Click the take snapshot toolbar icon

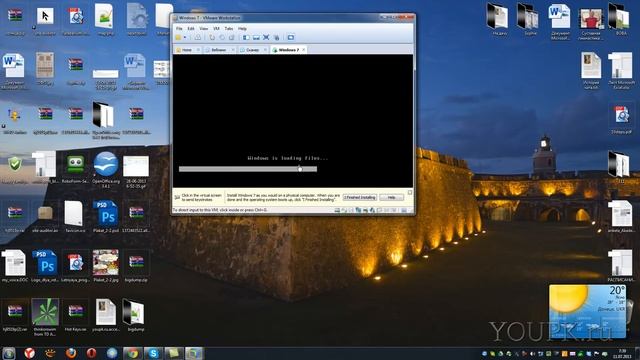point(212,38)
